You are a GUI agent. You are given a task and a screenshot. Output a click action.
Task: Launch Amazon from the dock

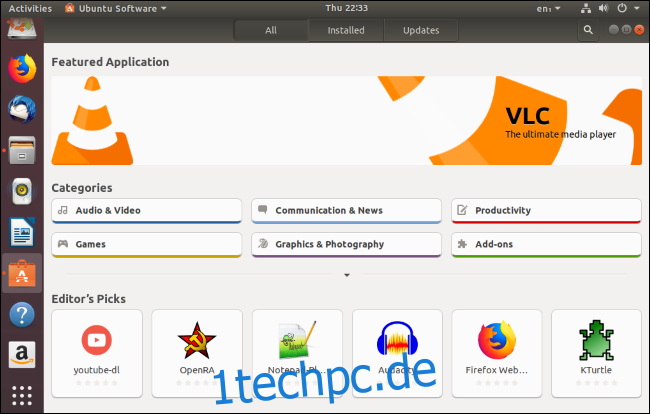[x=22, y=355]
